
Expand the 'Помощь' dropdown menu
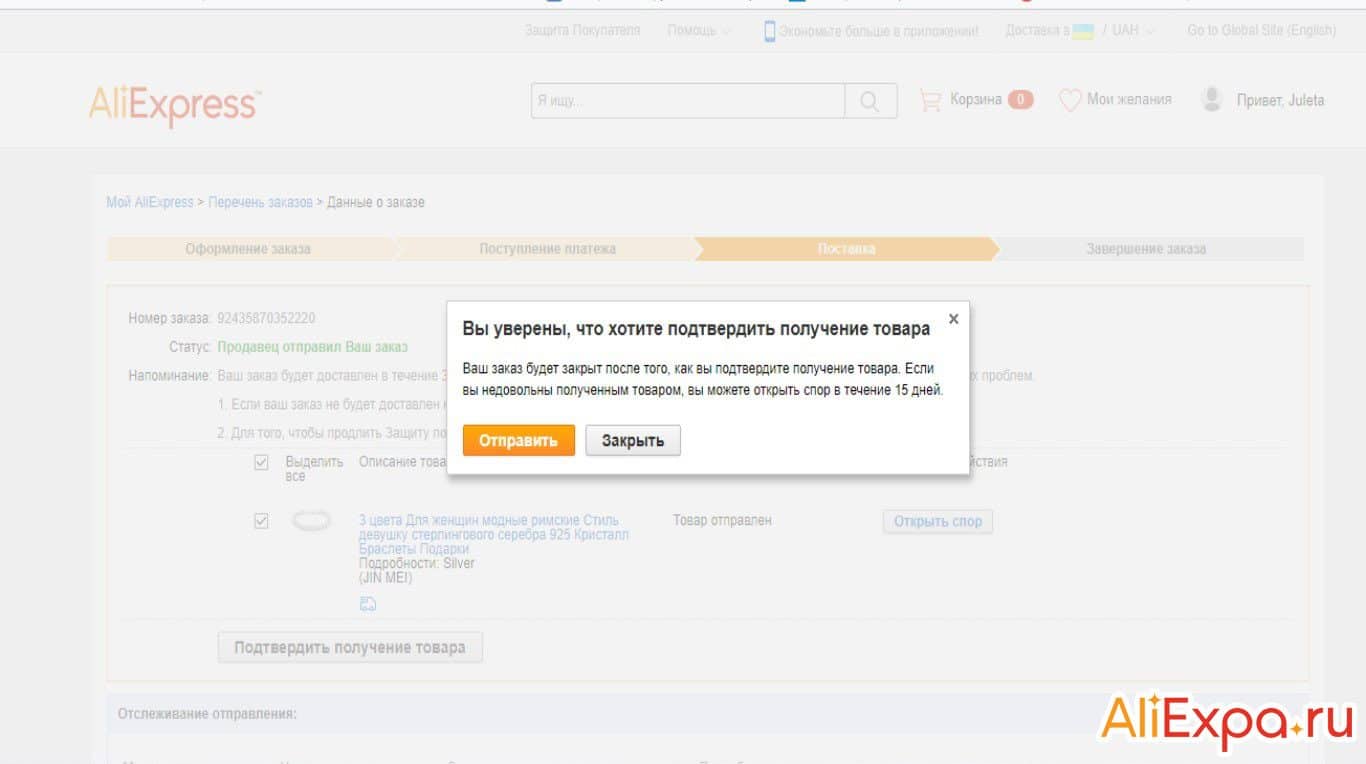click(x=699, y=31)
